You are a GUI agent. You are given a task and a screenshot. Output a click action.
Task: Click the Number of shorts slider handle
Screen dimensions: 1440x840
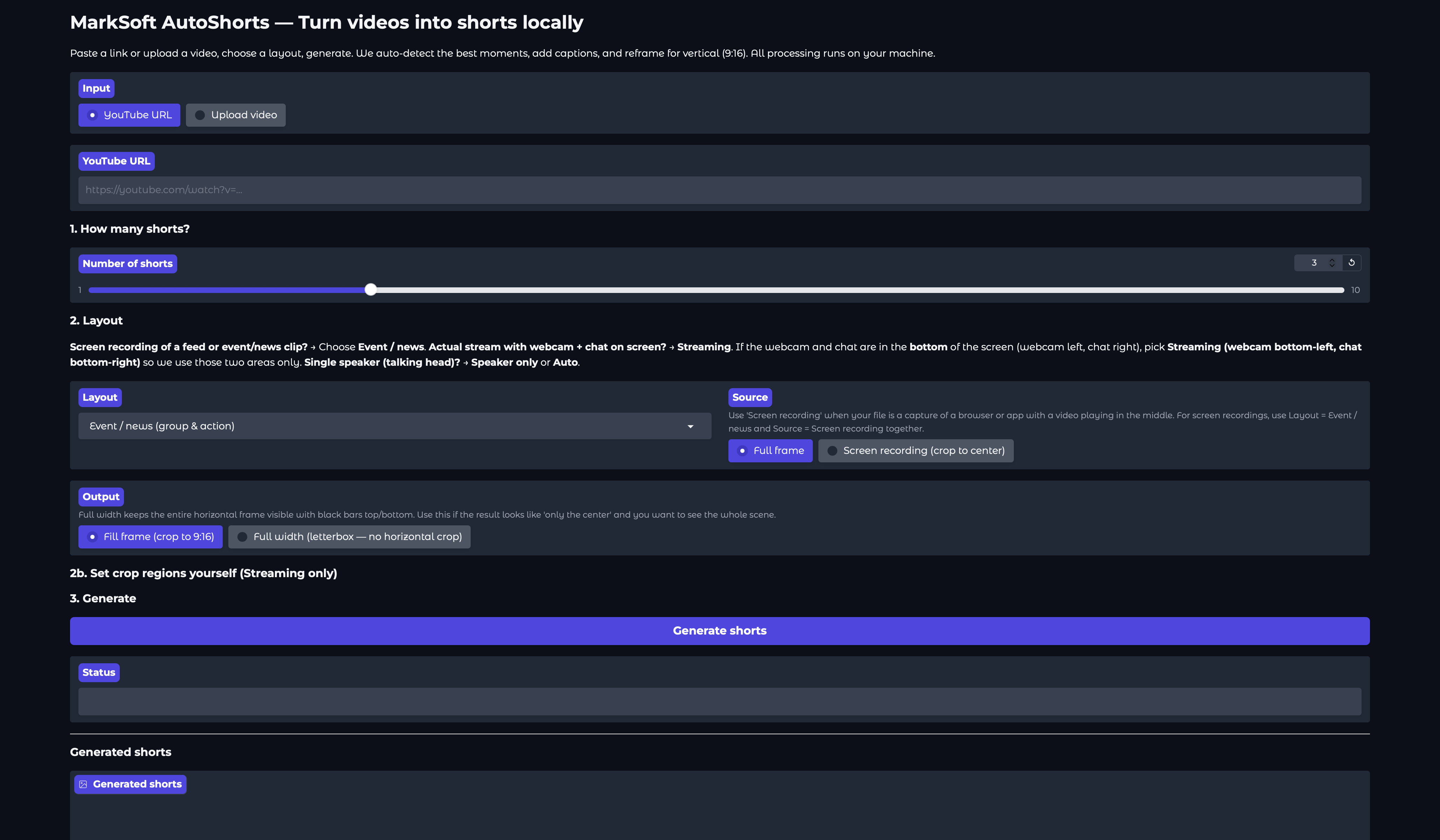click(371, 289)
